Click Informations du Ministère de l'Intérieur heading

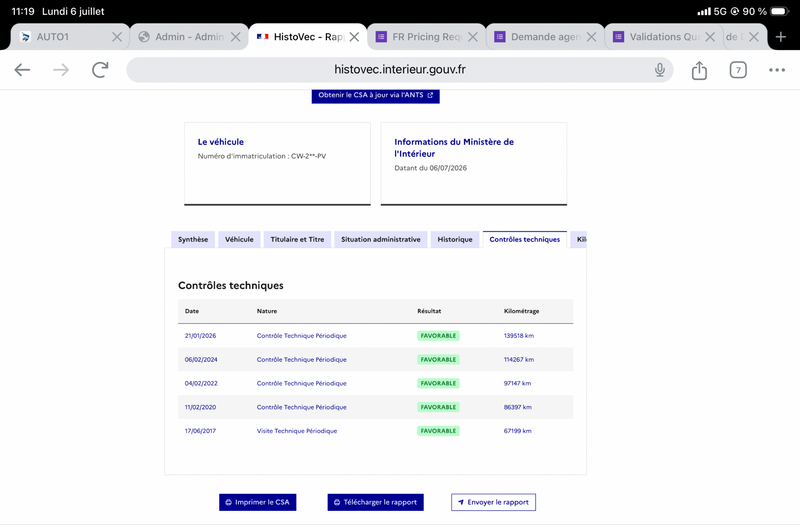point(454,147)
